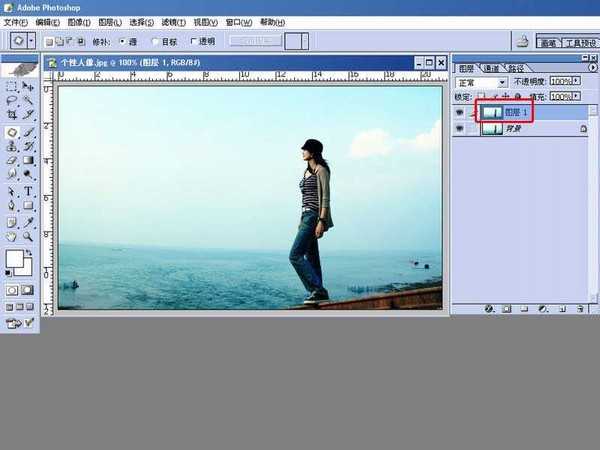The image size is (600, 450).
Task: Open the 滤镜(T) menu
Action: [x=173, y=23]
